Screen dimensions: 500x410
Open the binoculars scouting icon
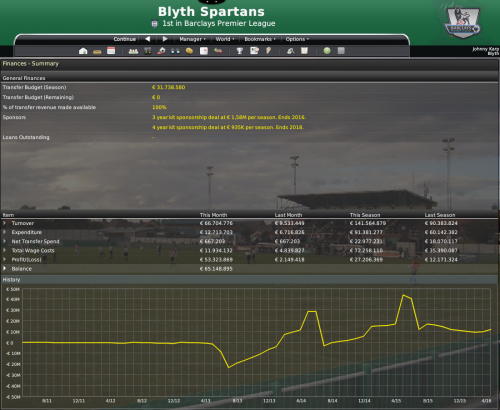point(175,51)
